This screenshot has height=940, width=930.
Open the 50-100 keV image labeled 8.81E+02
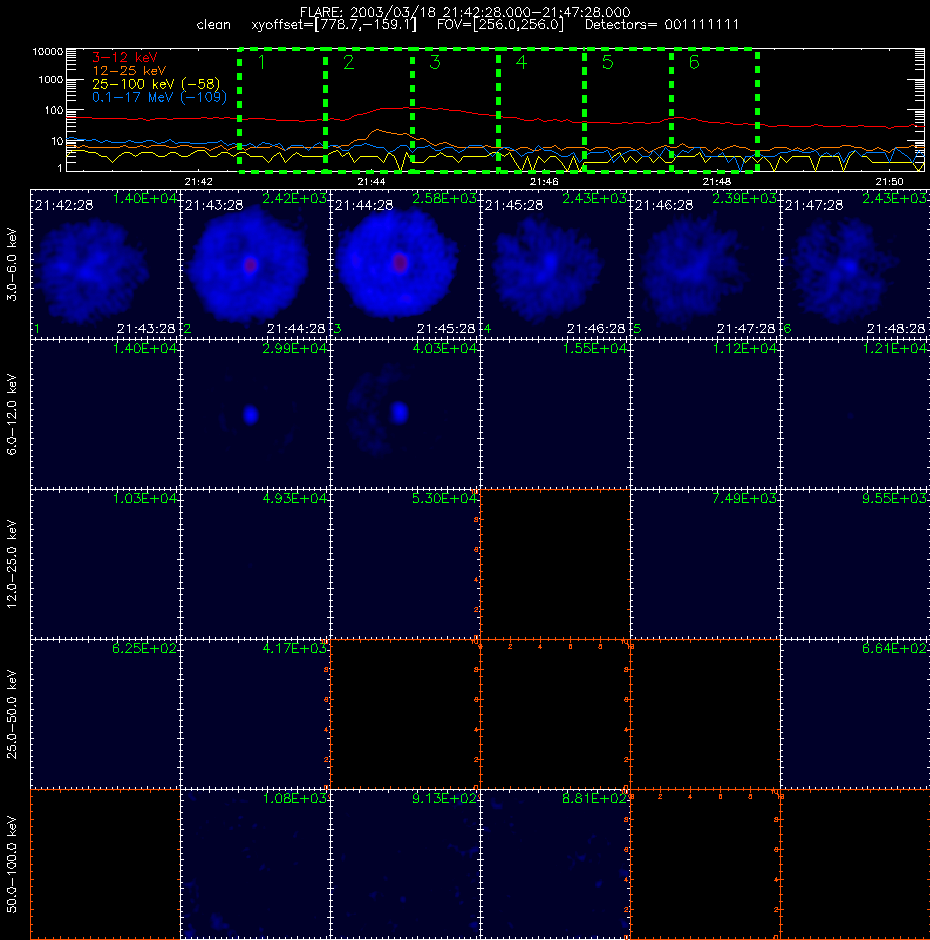555,864
